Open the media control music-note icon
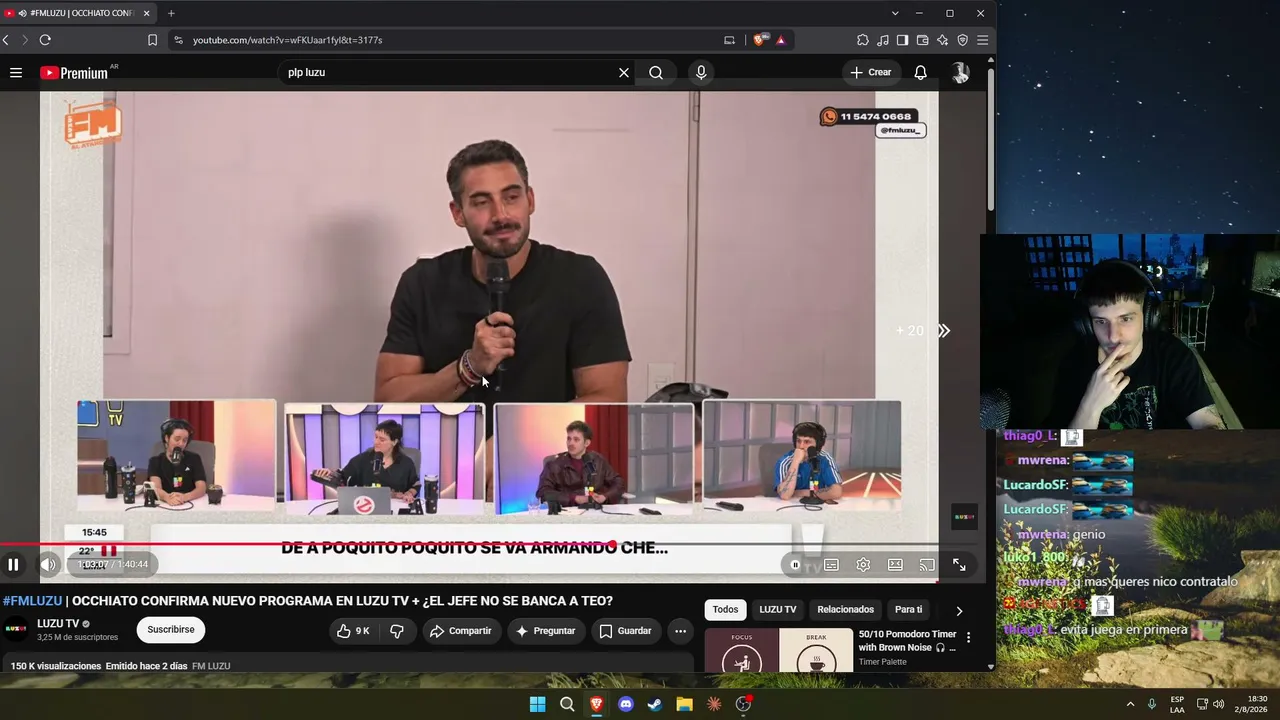Screen dimensions: 1280x720 (x=883, y=40)
